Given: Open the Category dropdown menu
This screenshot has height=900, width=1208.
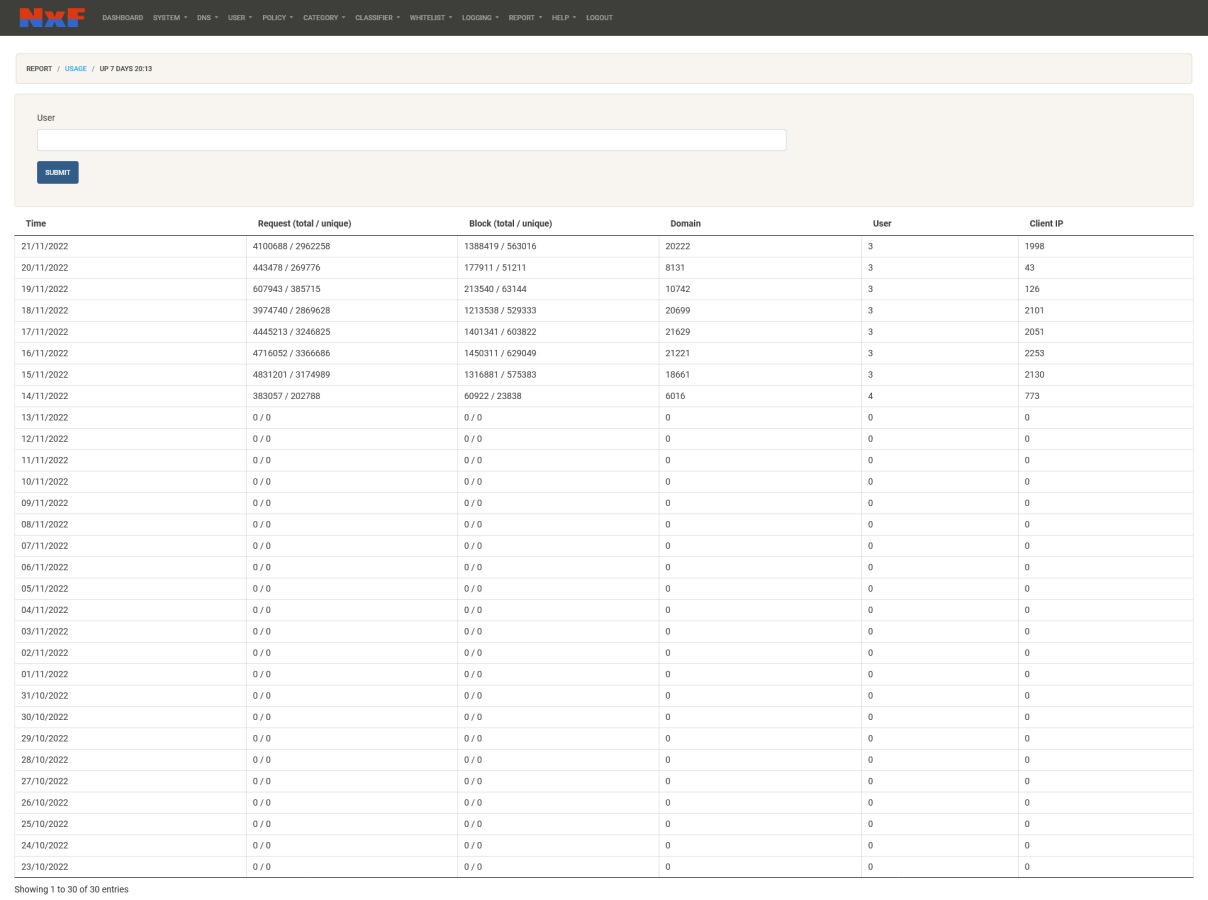Looking at the screenshot, I should (324, 18).
